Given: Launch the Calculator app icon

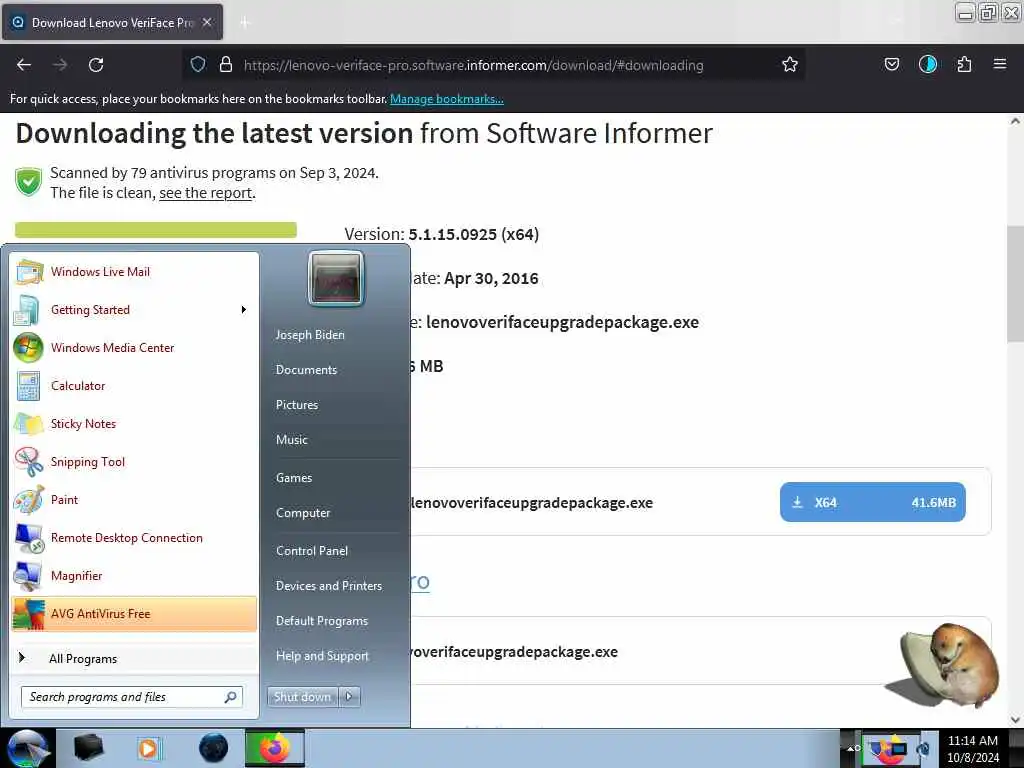Looking at the screenshot, I should 28,385.
